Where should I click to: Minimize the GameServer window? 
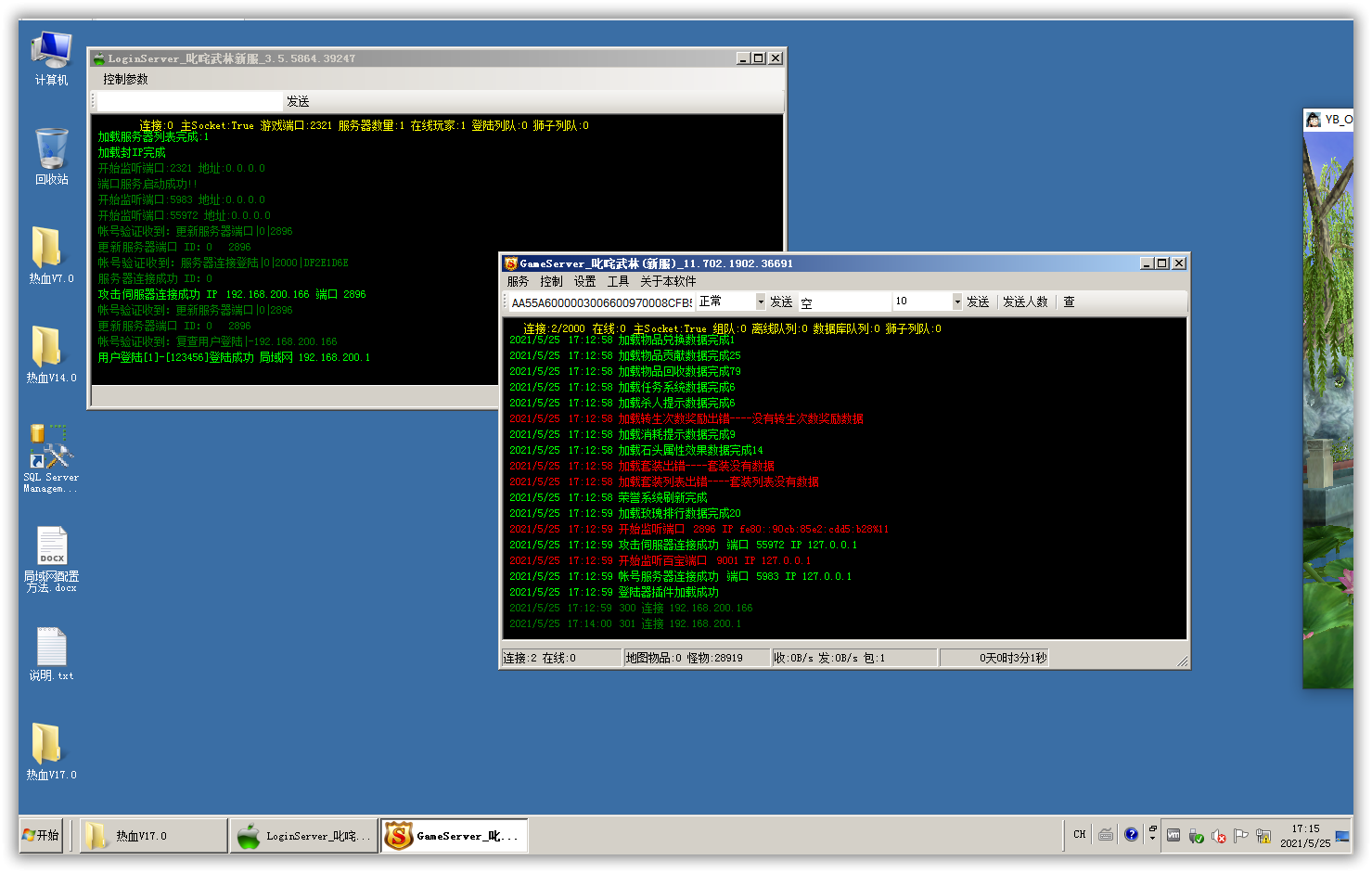tap(1147, 263)
